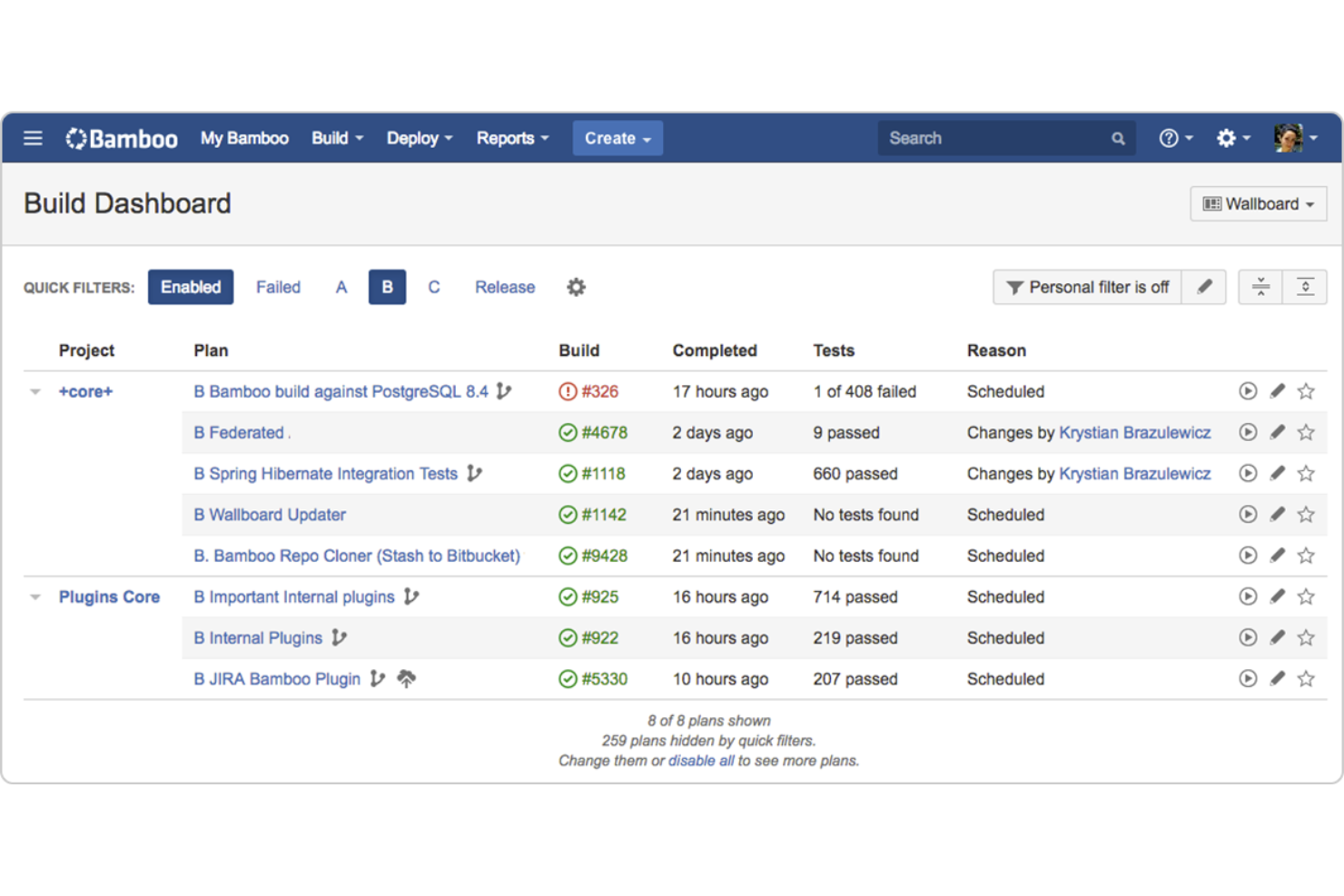This screenshot has width=1344, height=896.
Task: Toggle the B quick filter
Action: pos(387,287)
